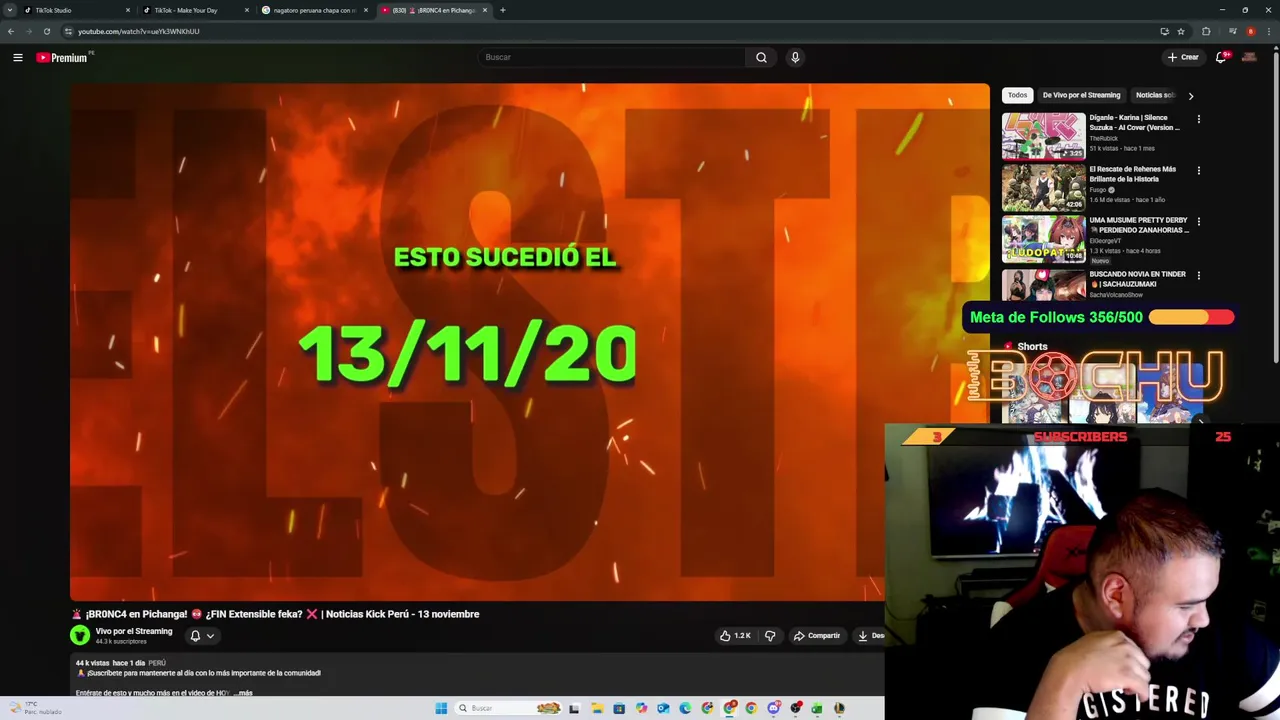Screen dimensions: 1280x720
Task: Open Microsoft Edge from taskbar
Action: 685,708
